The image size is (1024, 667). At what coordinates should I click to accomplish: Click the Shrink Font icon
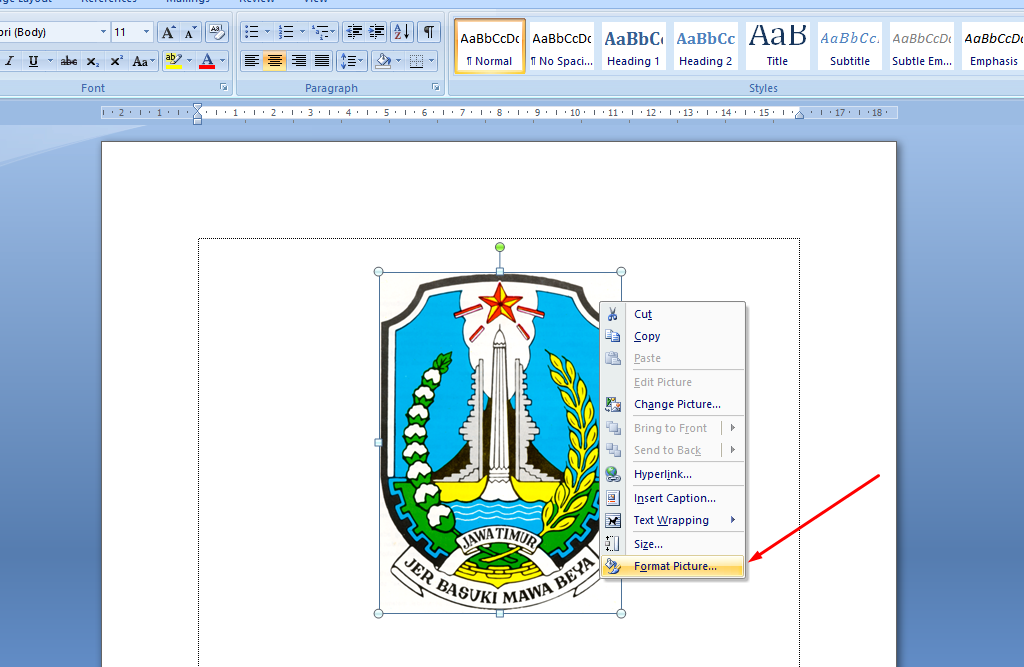(190, 32)
